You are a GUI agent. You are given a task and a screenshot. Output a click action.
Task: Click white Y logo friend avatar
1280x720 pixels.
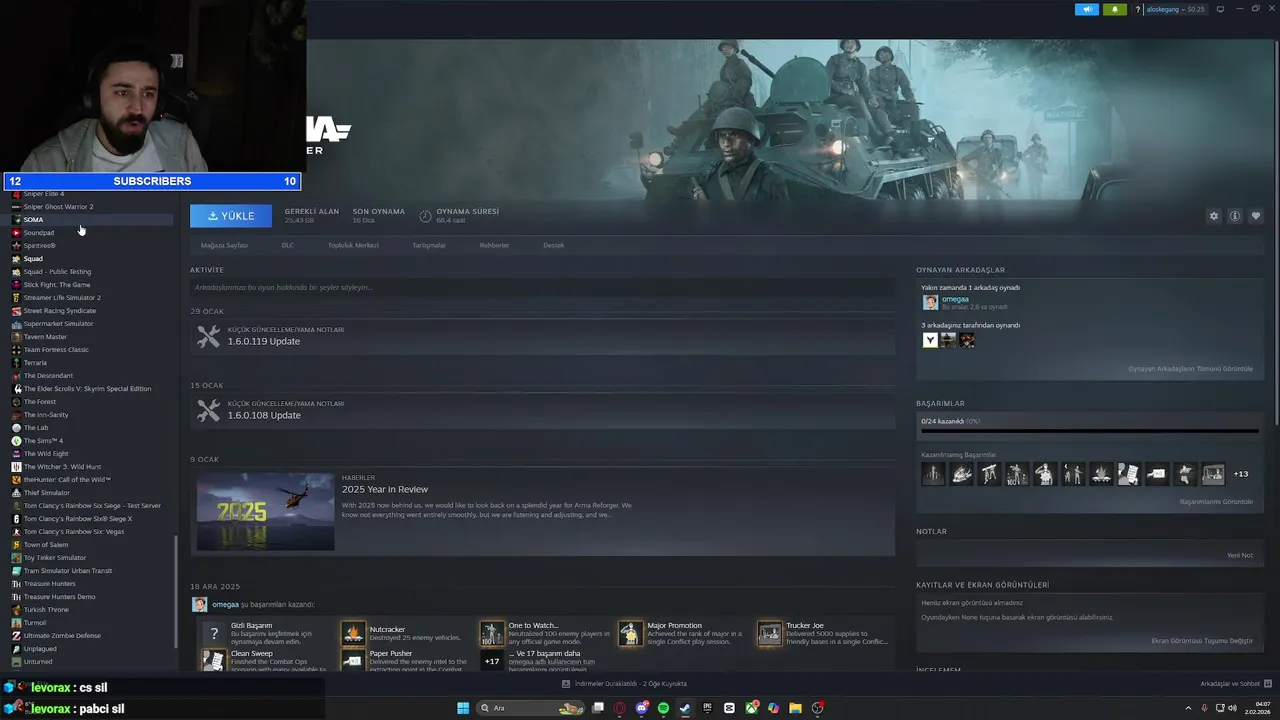[x=930, y=340]
